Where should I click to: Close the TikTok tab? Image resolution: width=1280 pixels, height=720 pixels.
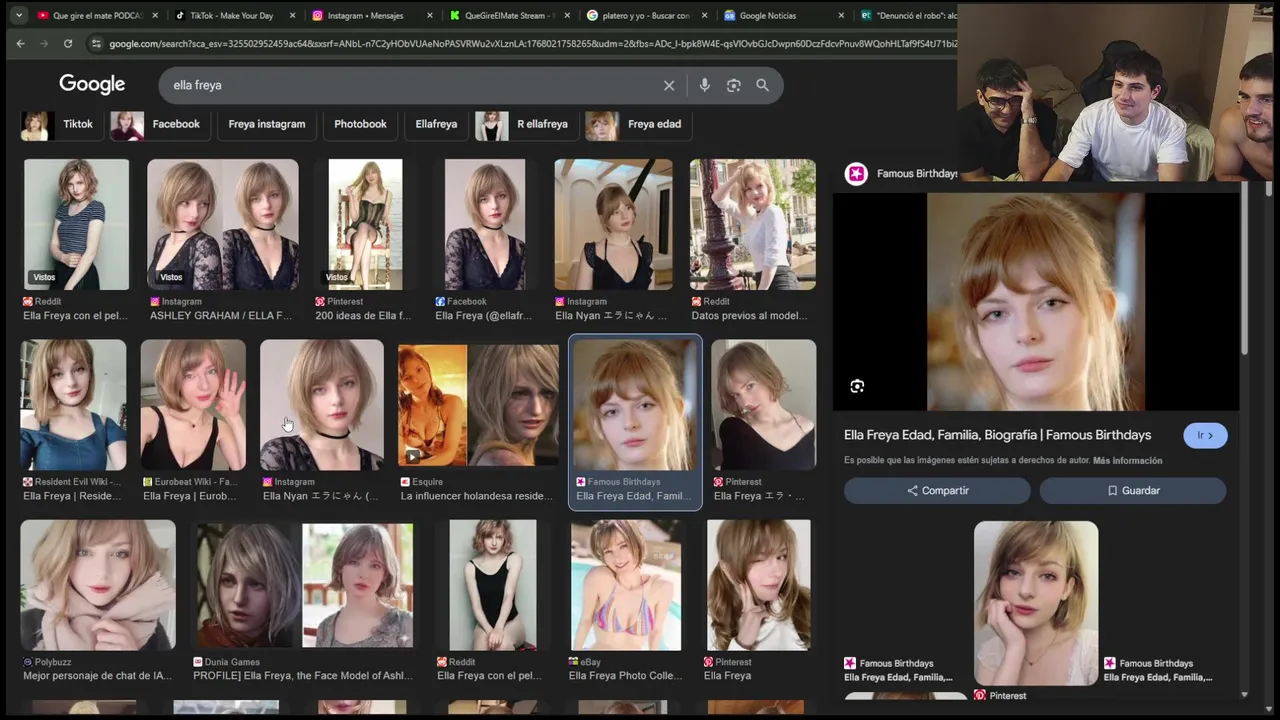point(292,15)
